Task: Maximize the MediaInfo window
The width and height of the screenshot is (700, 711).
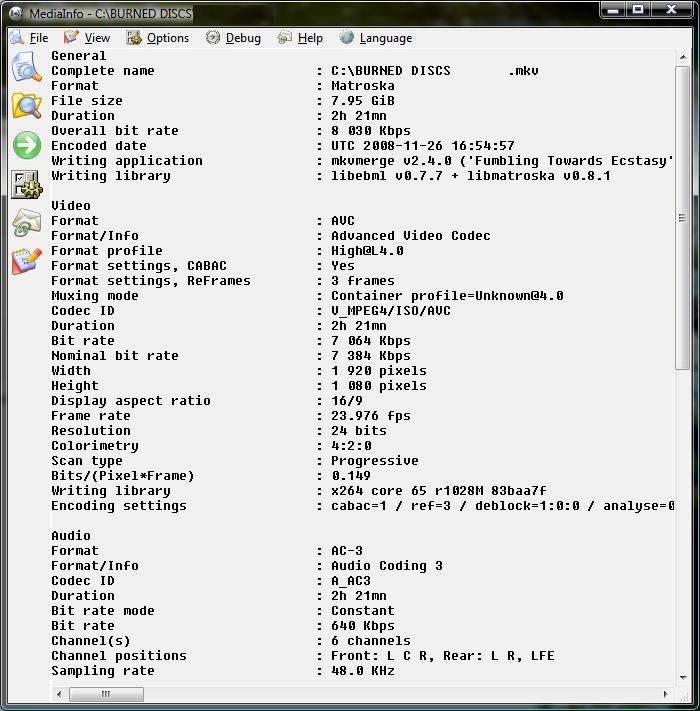Action: click(x=638, y=10)
